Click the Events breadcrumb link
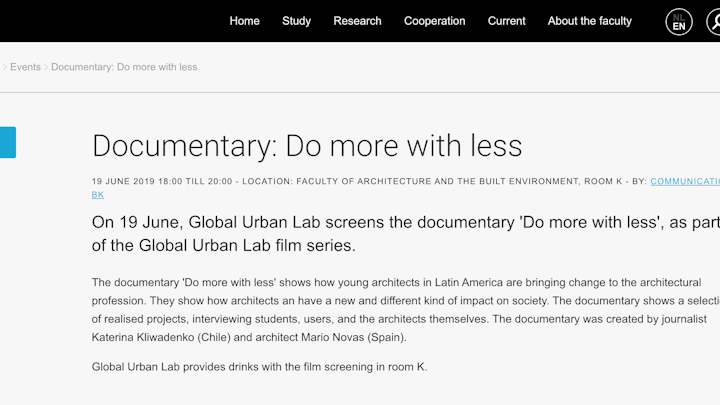Screen dimensions: 720x405 pos(25,67)
